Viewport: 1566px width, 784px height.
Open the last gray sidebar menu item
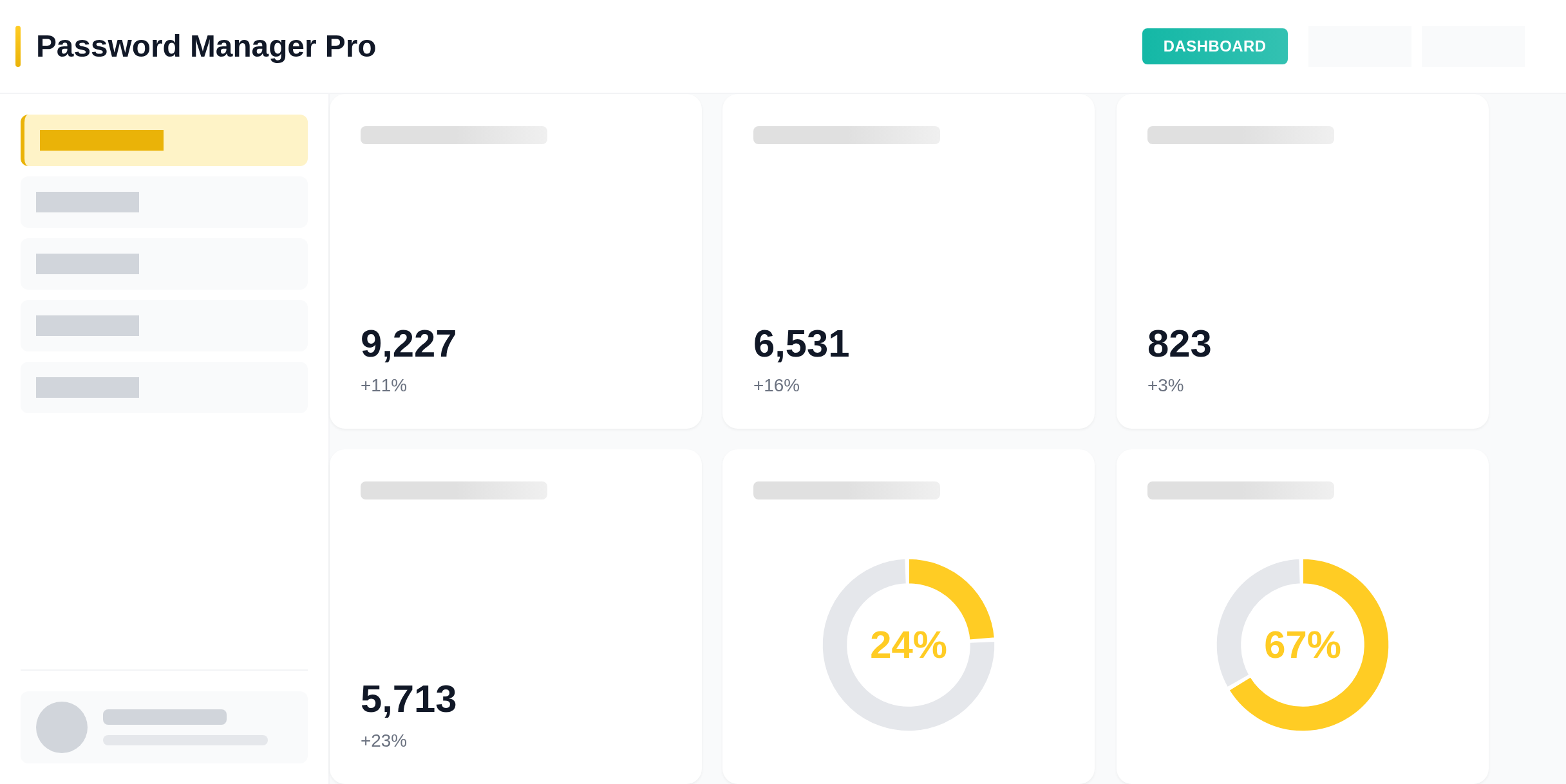point(164,387)
